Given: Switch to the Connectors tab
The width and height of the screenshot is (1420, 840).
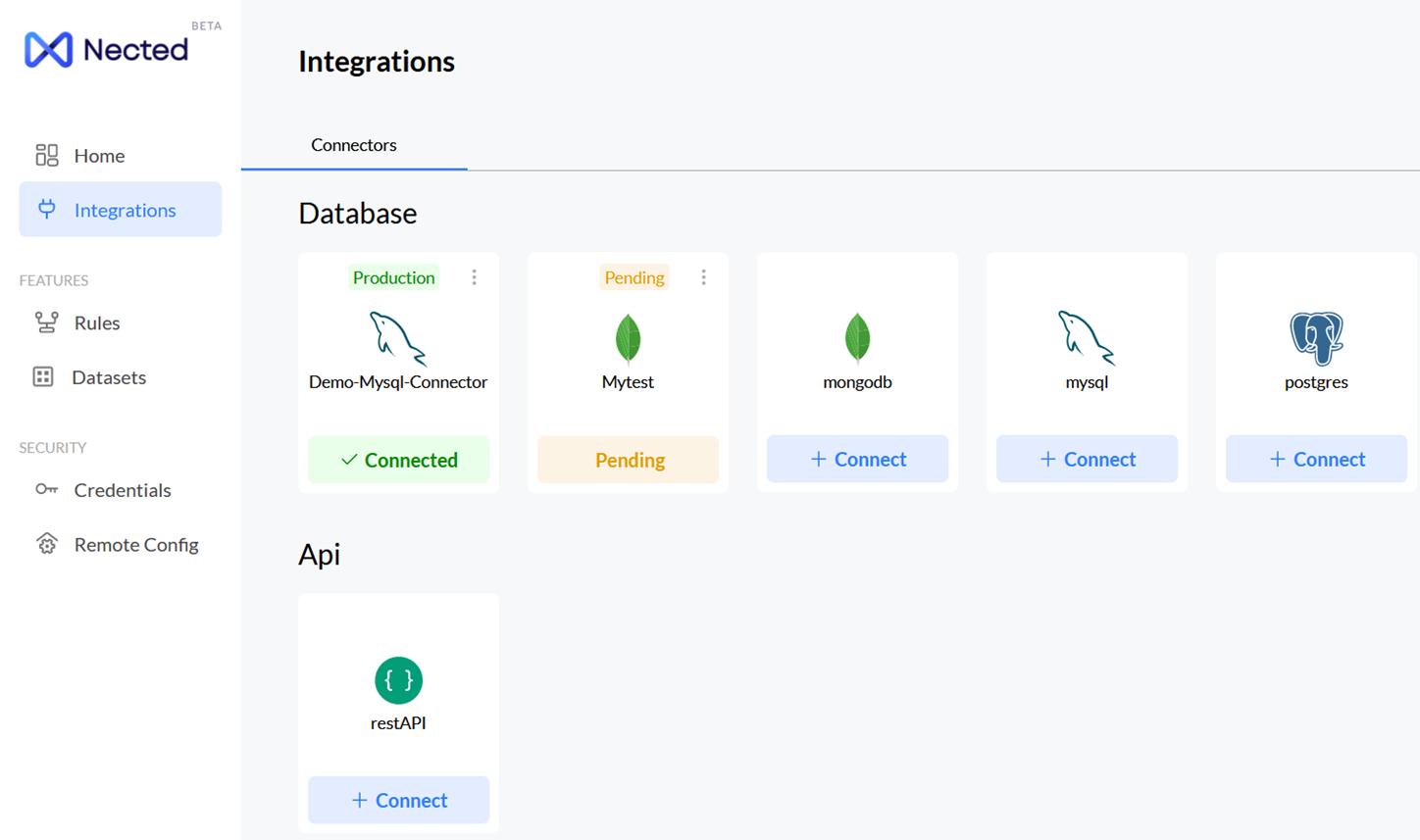Looking at the screenshot, I should 353,145.
